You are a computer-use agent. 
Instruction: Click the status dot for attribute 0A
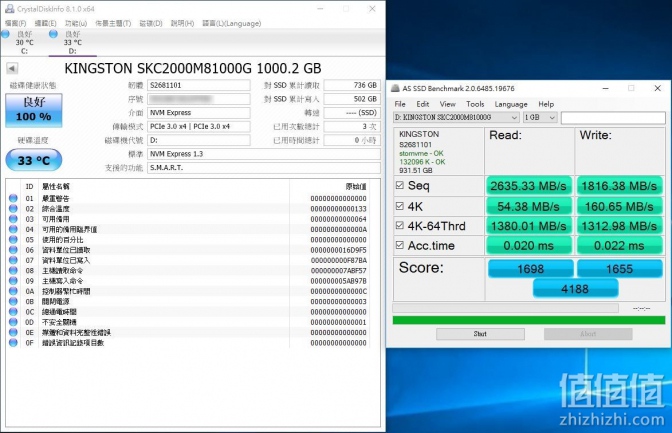[13, 291]
